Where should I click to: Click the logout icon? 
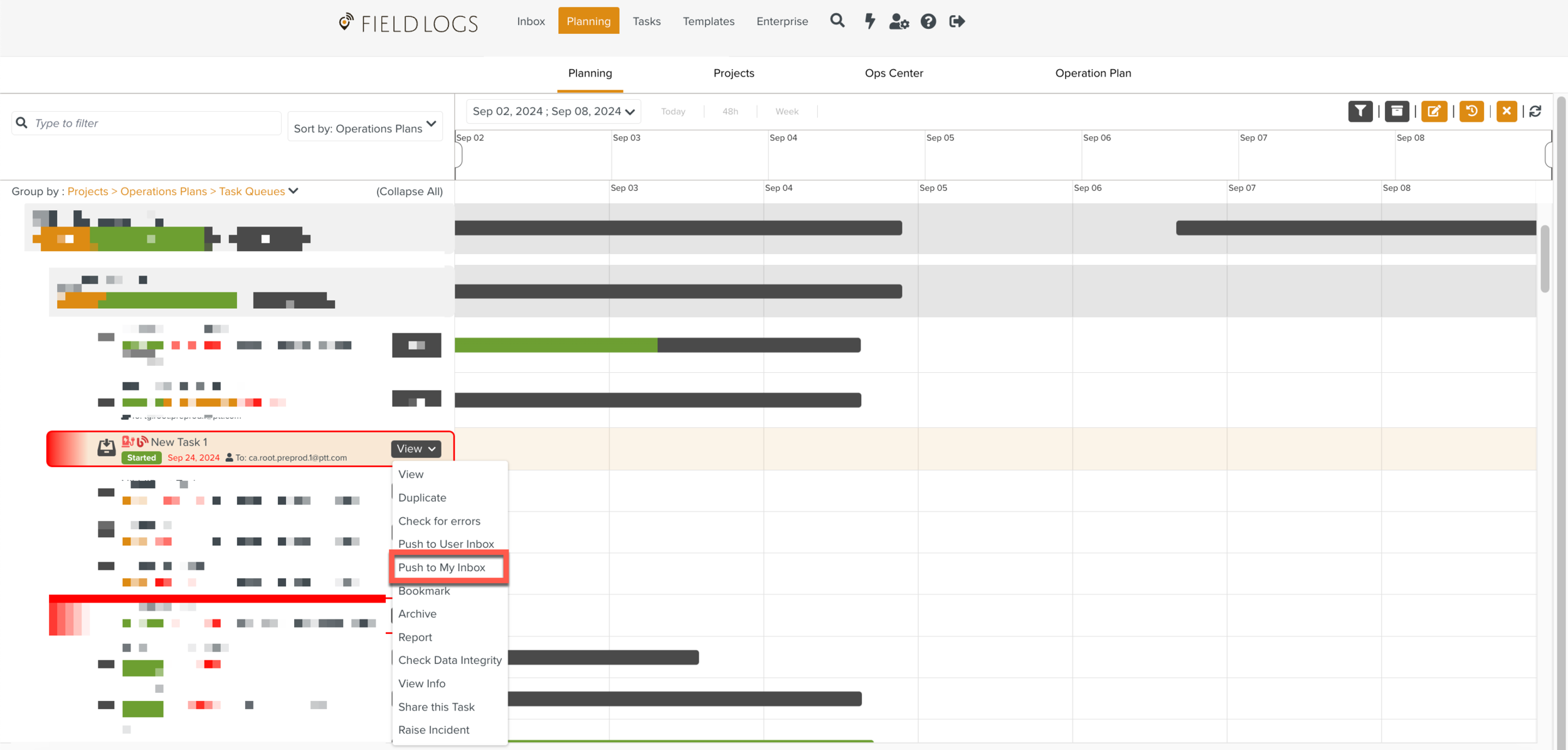(x=956, y=21)
